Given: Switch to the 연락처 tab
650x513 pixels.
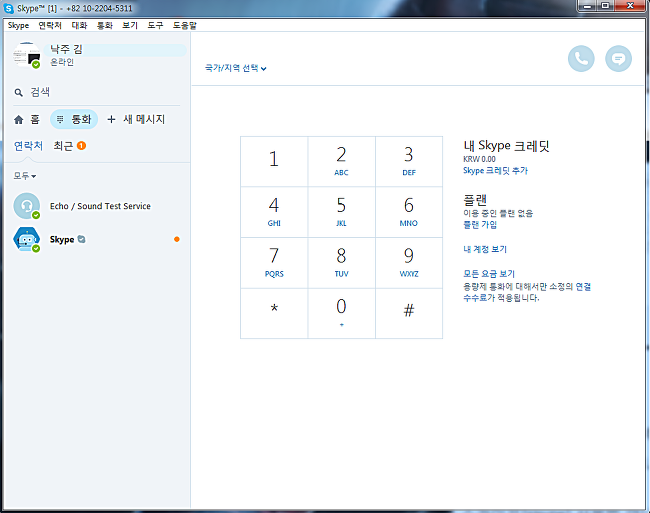Looking at the screenshot, I should coord(28,146).
